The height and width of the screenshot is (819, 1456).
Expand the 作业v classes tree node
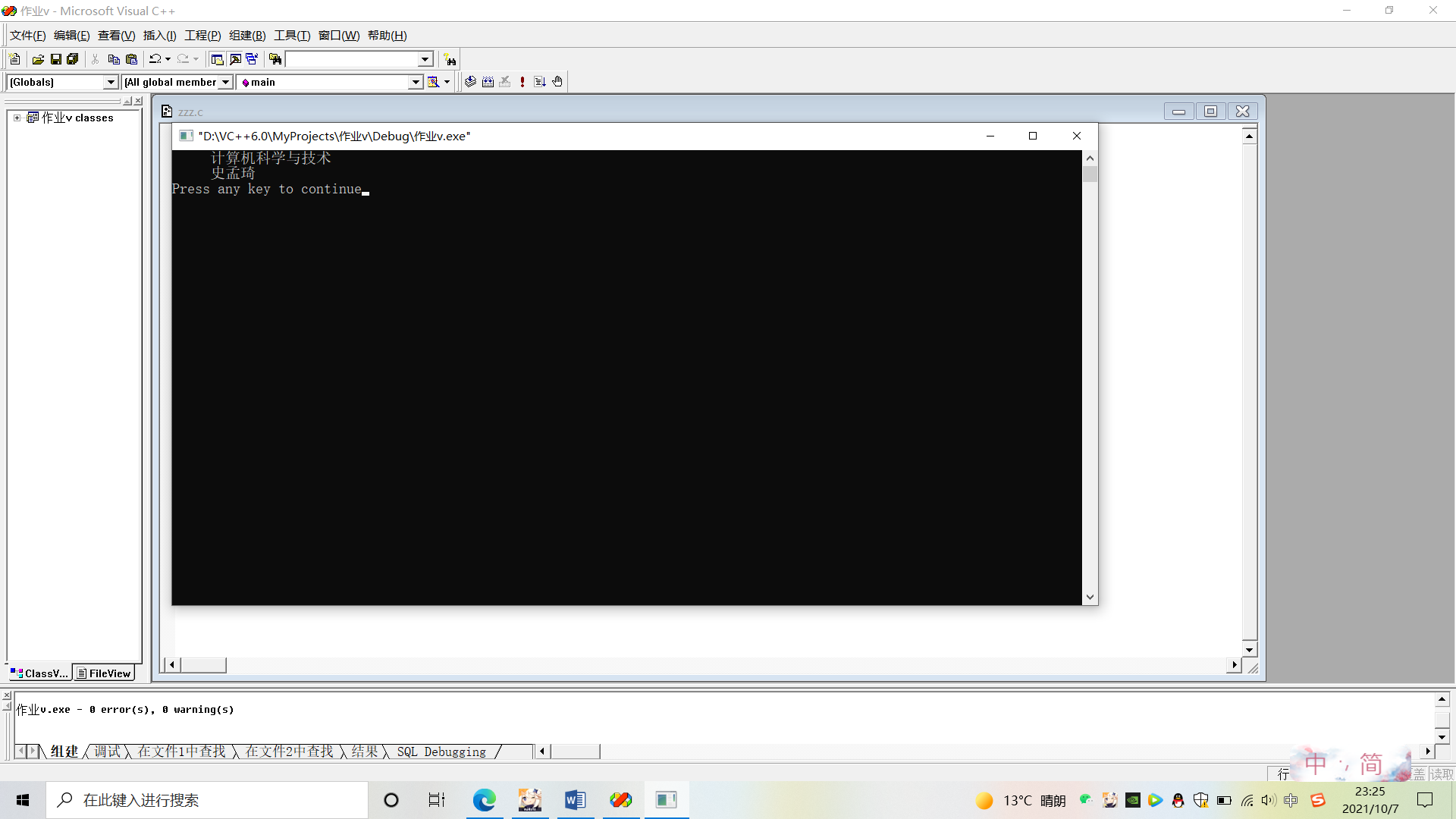click(17, 118)
